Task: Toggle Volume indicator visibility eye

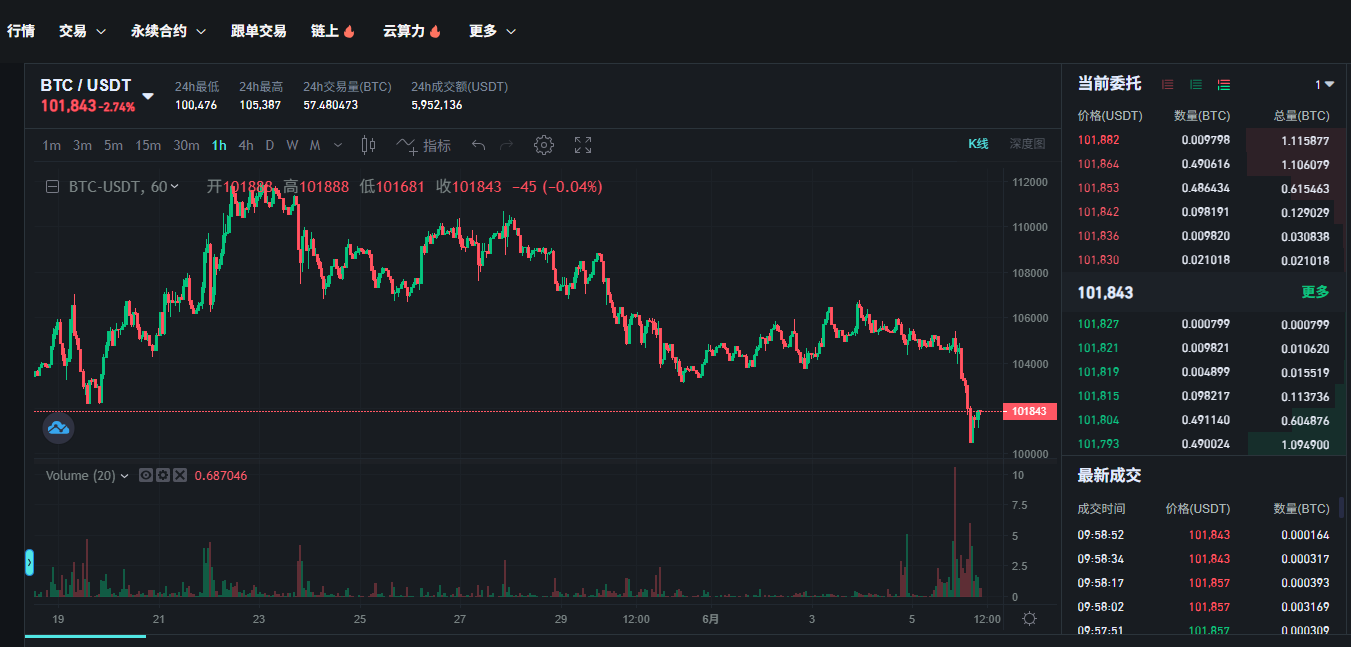Action: [145, 475]
